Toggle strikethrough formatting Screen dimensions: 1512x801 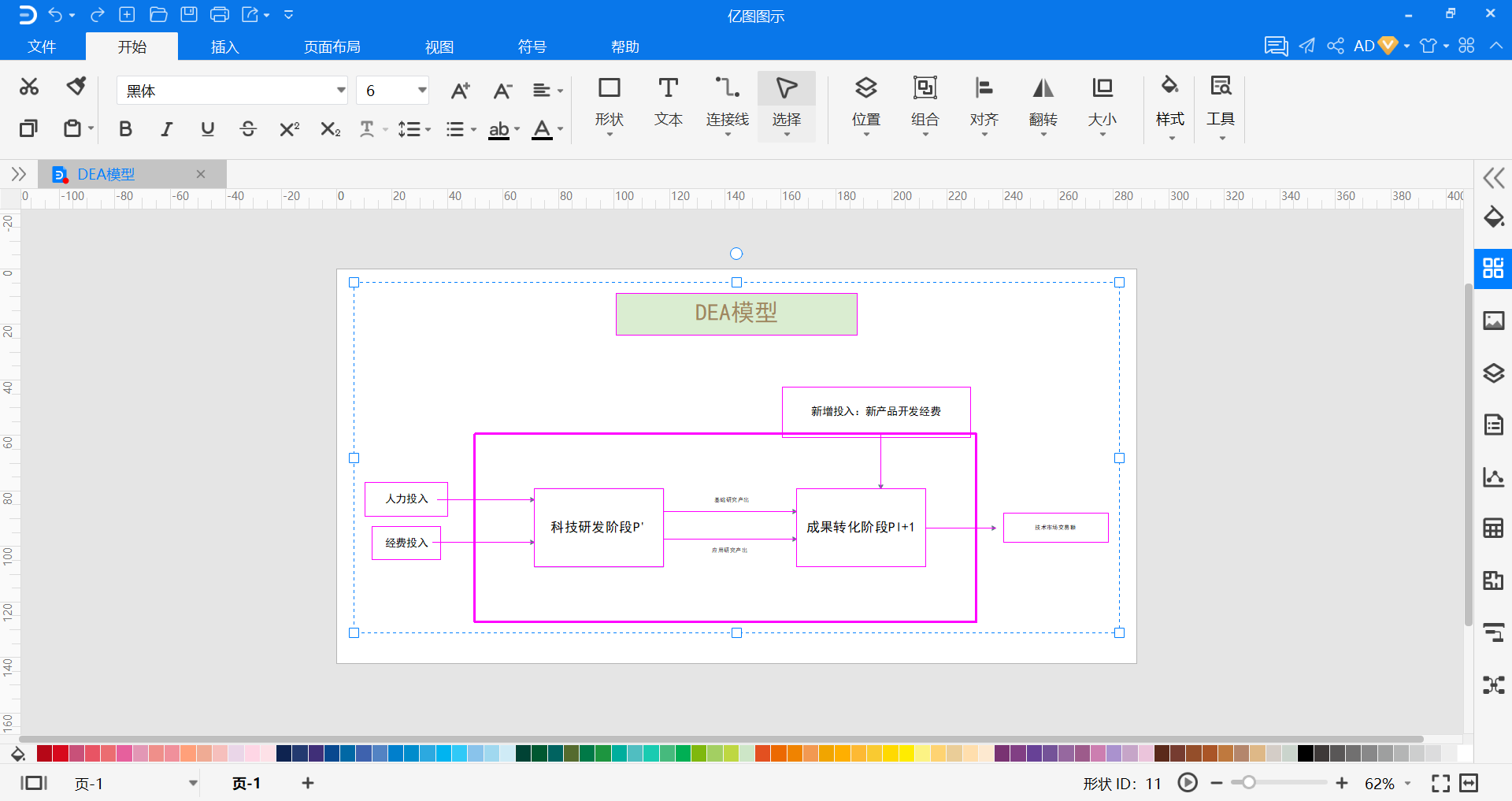(248, 129)
